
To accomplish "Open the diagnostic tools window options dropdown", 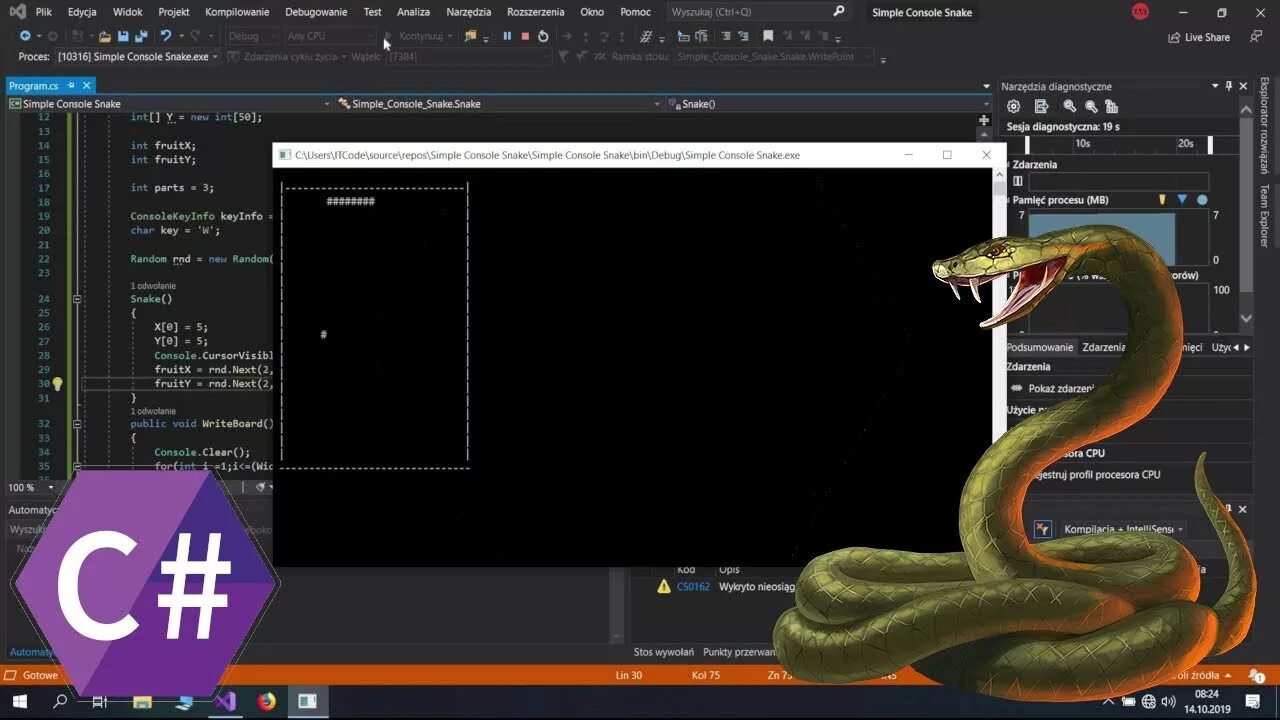I will [1215, 86].
